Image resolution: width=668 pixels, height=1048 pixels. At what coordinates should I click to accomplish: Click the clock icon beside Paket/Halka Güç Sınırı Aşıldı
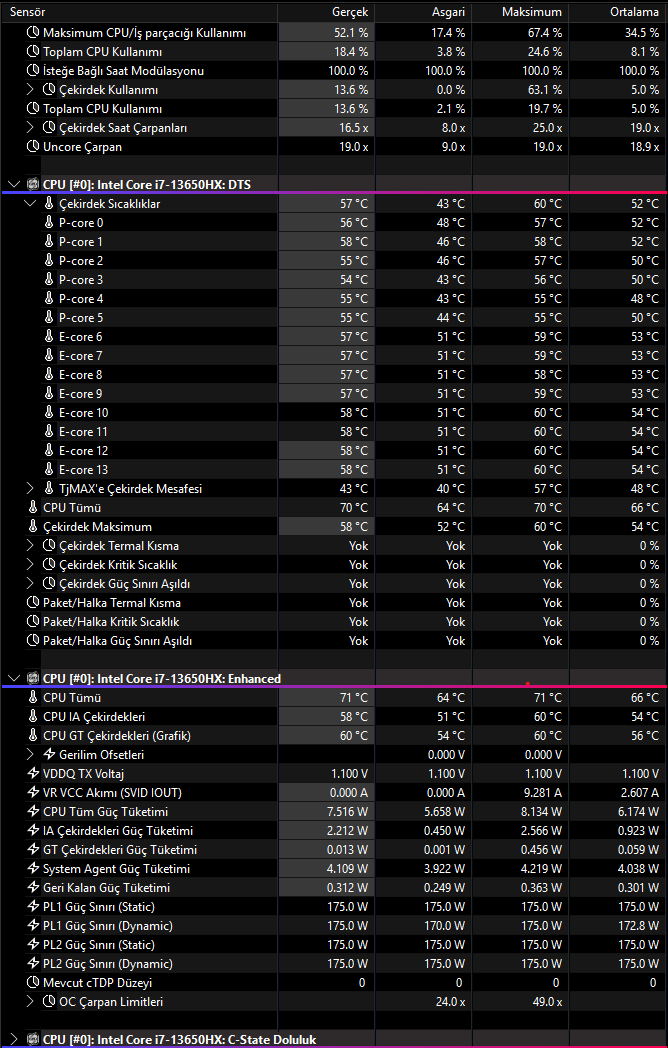click(33, 640)
